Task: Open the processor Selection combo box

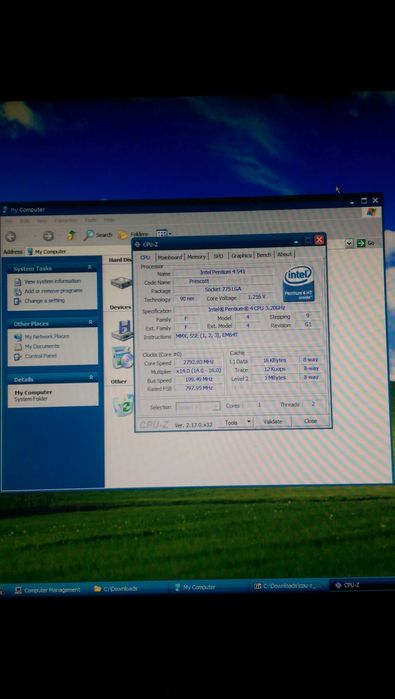Action: pyautogui.click(x=198, y=407)
